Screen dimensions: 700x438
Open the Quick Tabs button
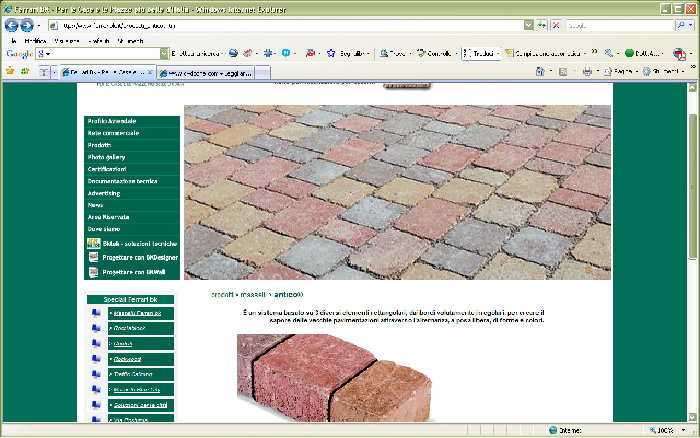[44, 72]
